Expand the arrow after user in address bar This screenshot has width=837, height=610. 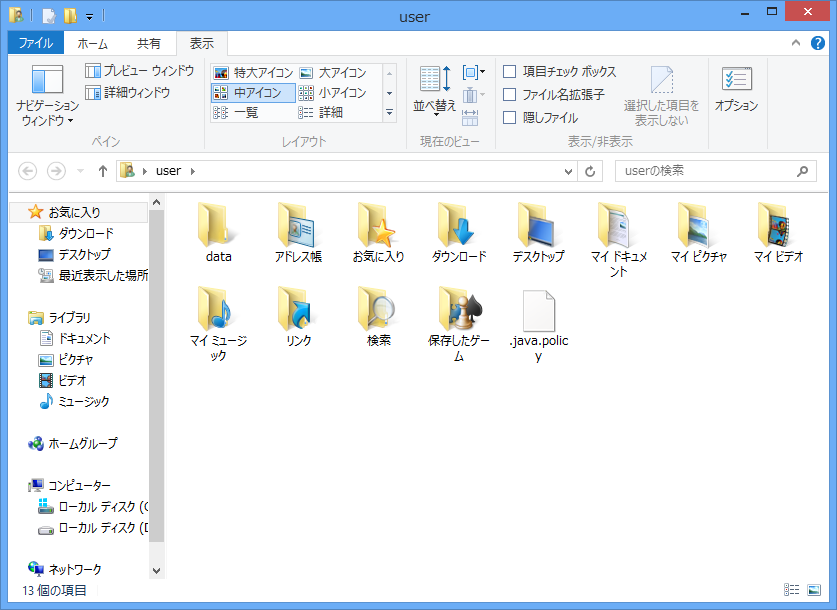point(193,171)
